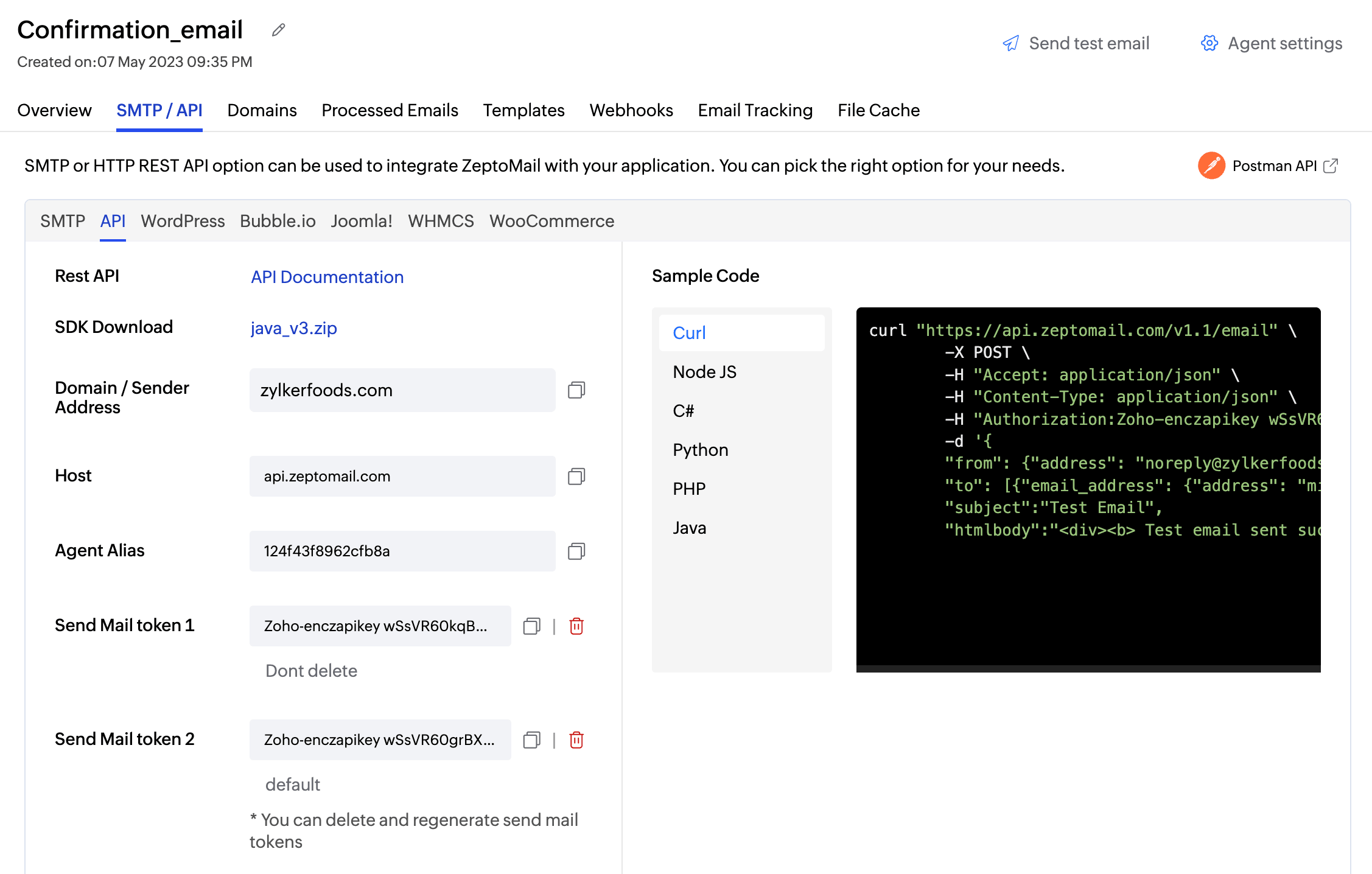
Task: Select the SMTP / API tab
Action: click(159, 110)
